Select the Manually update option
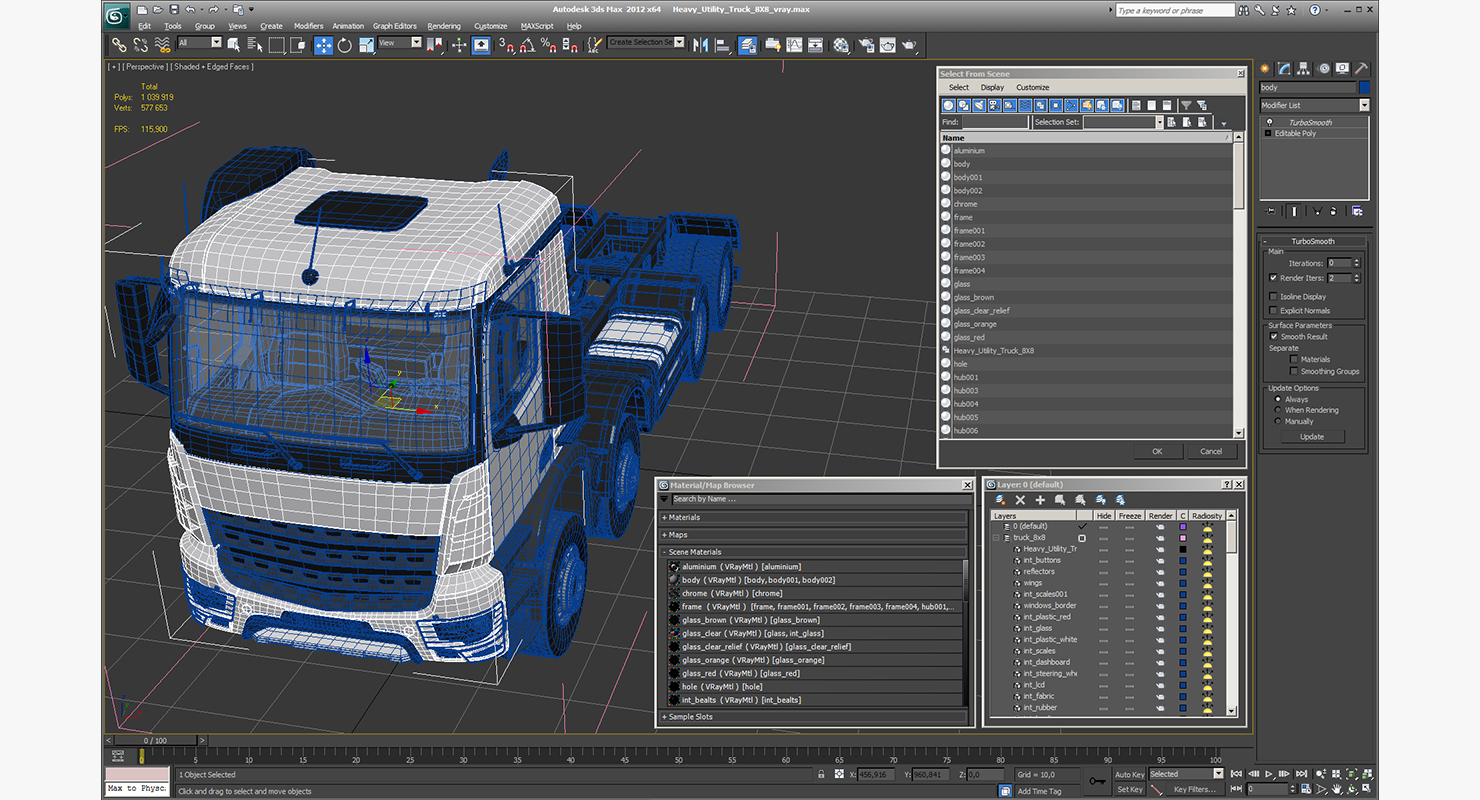The width and height of the screenshot is (1480, 800). [x=1278, y=421]
